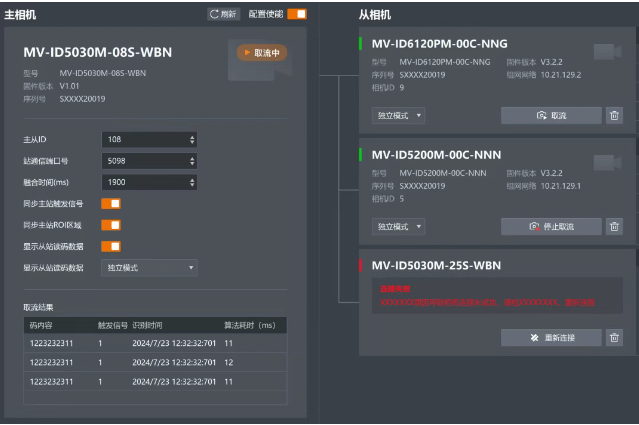Click 停止取流 for MV-ID5200M-00C-NNN

tap(551, 227)
